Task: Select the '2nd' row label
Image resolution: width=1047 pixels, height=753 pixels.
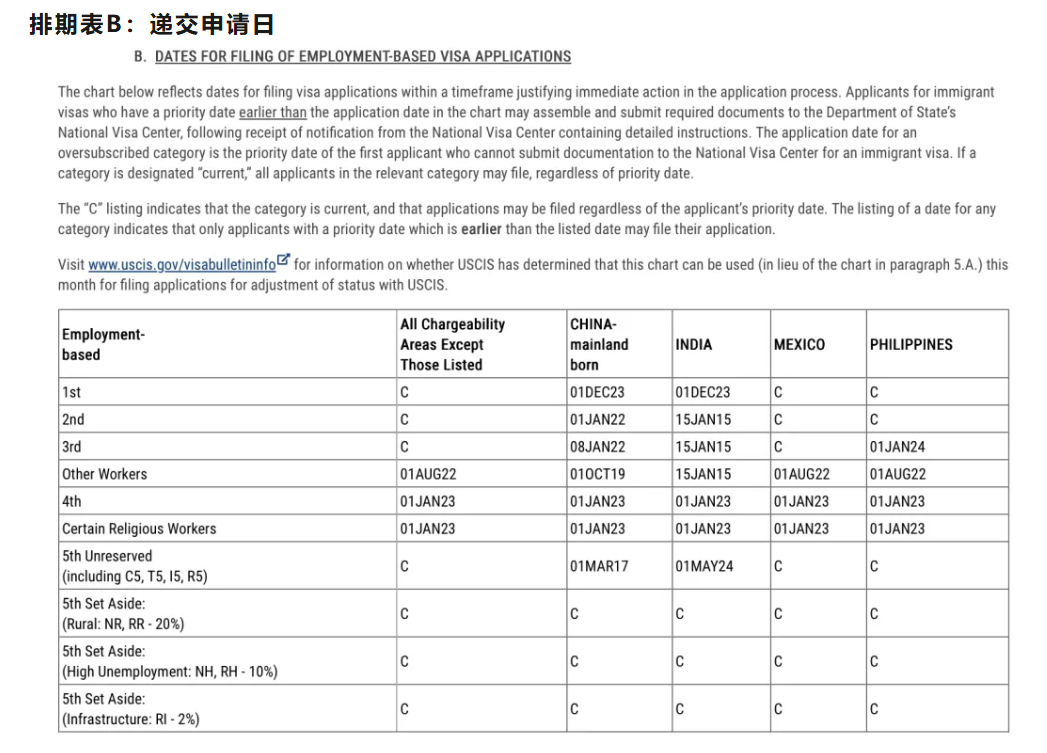Action: tap(73, 420)
